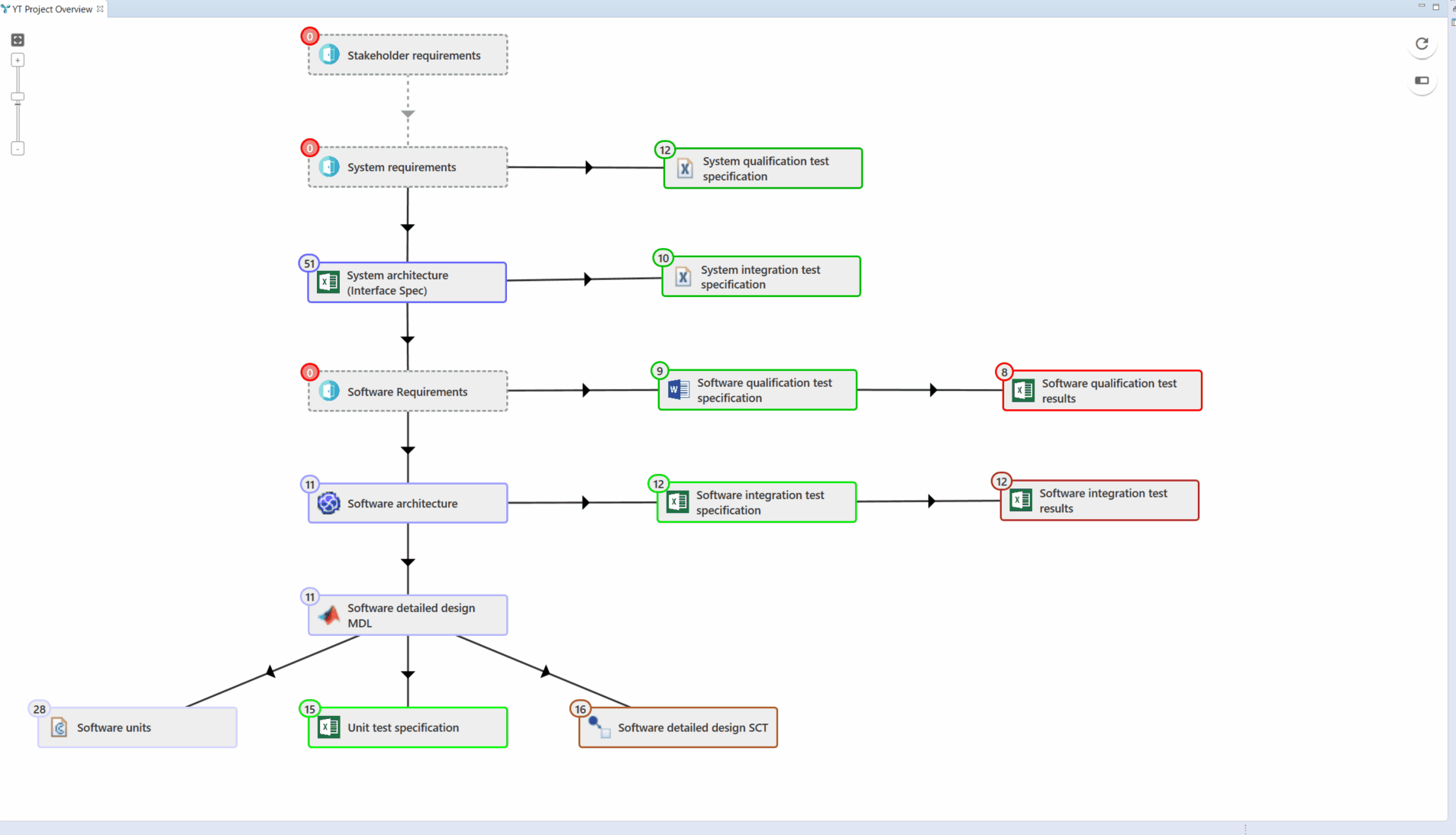1456x835 pixels.
Task: Click the MATLAB icon on Software detailed design MDL
Action: pyautogui.click(x=328, y=615)
